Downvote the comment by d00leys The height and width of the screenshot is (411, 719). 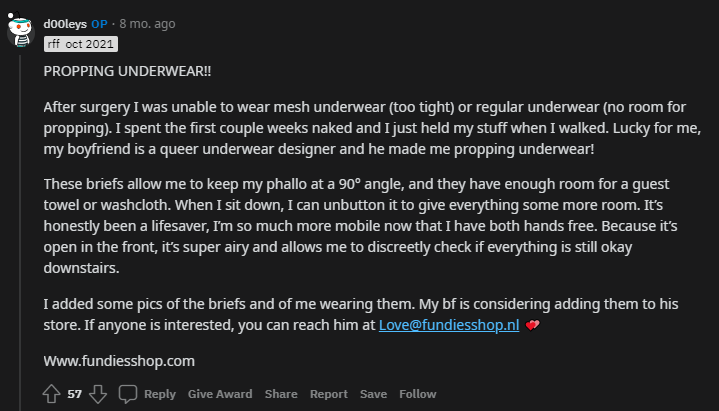[x=97, y=394]
